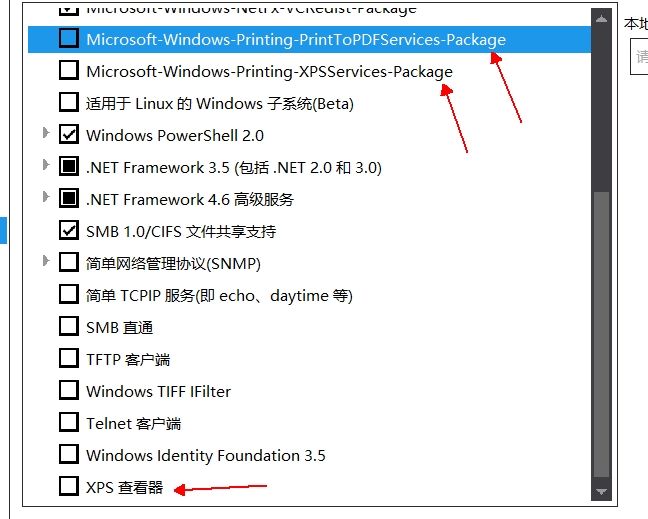Check the 简单网络管理协议(SNMP) checkbox
This screenshot has width=648, height=519.
tap(69, 262)
